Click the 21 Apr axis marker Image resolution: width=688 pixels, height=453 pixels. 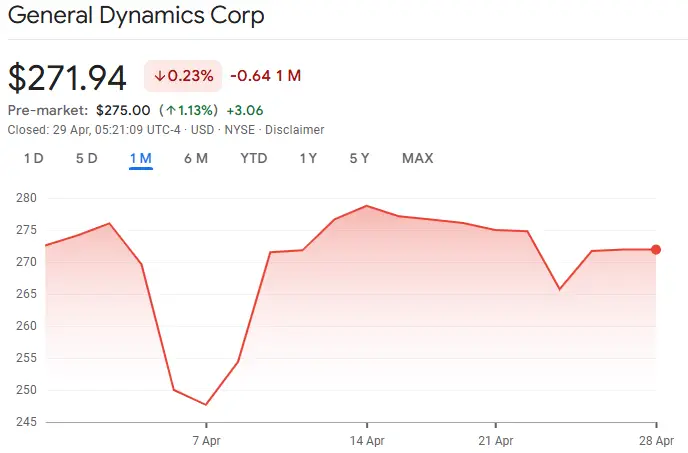[x=496, y=440]
